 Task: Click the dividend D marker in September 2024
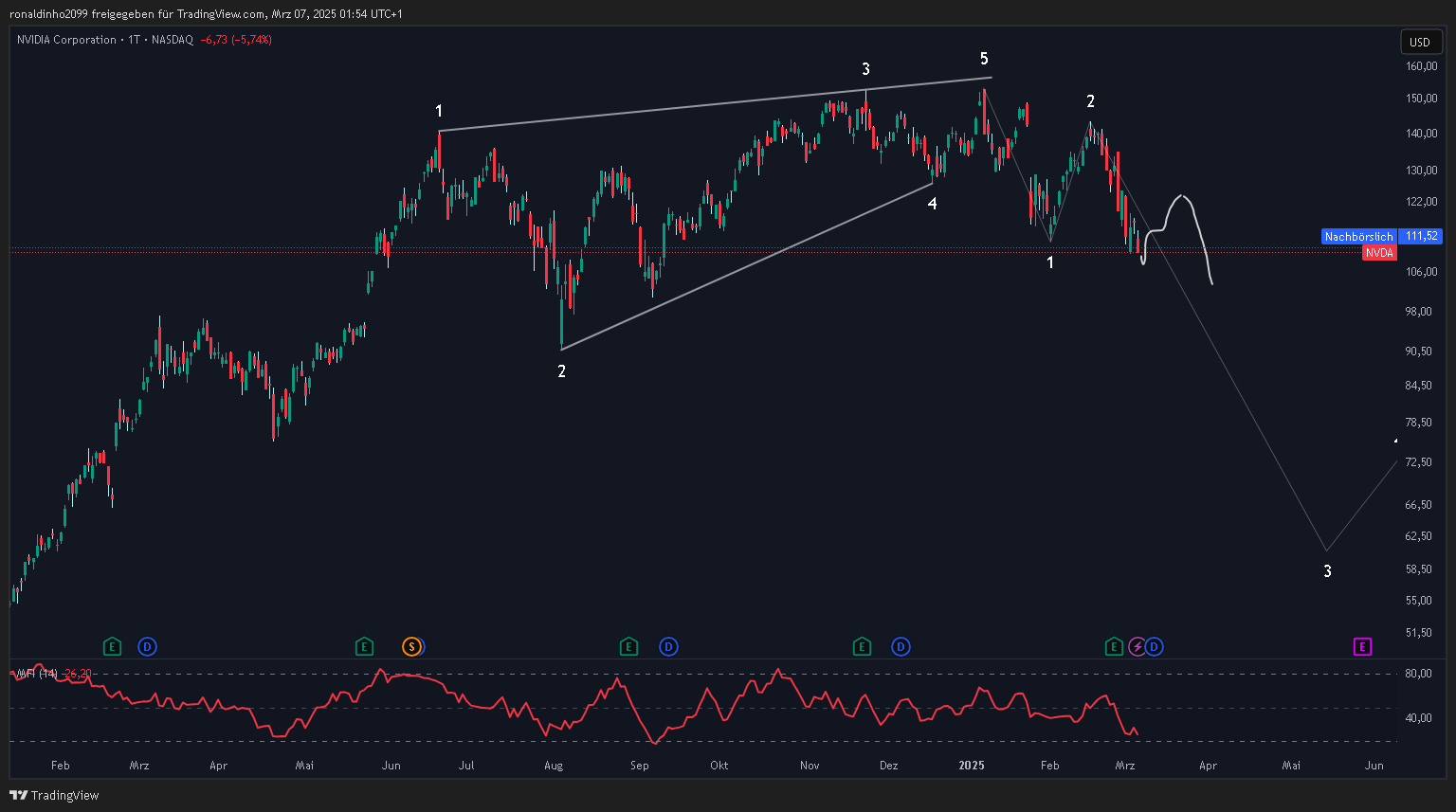click(668, 647)
